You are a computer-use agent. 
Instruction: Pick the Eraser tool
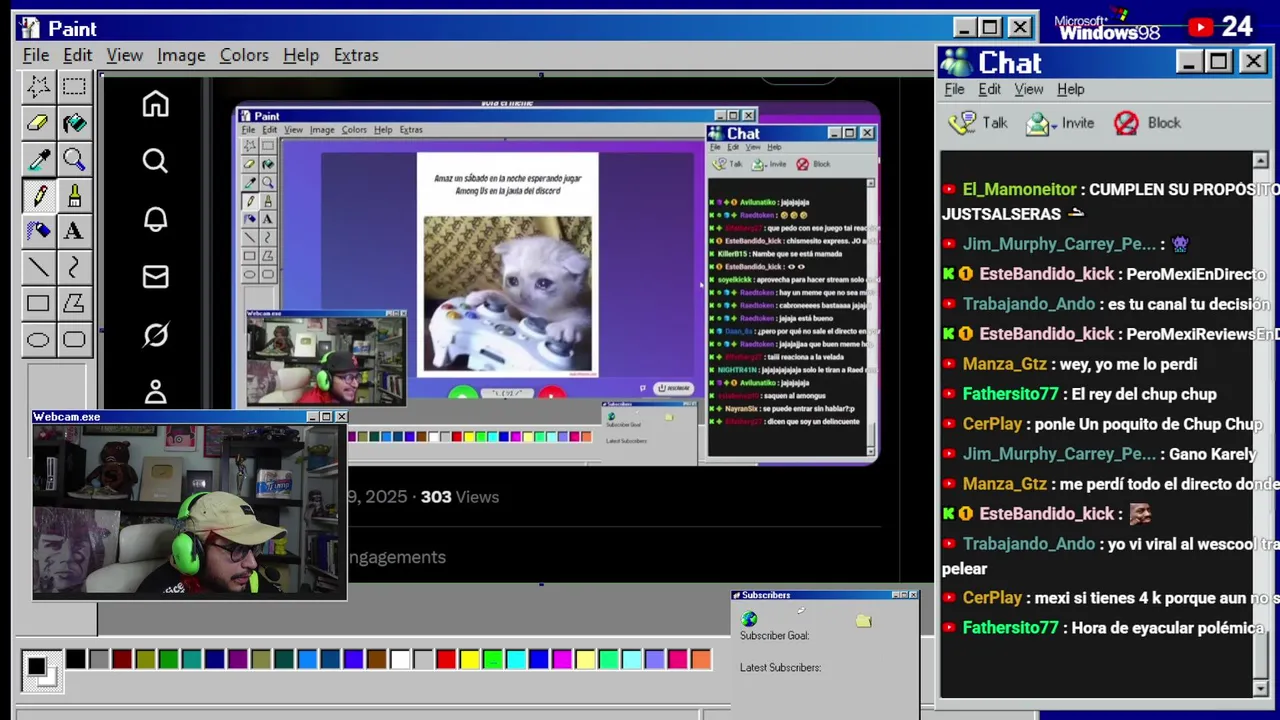[38, 123]
